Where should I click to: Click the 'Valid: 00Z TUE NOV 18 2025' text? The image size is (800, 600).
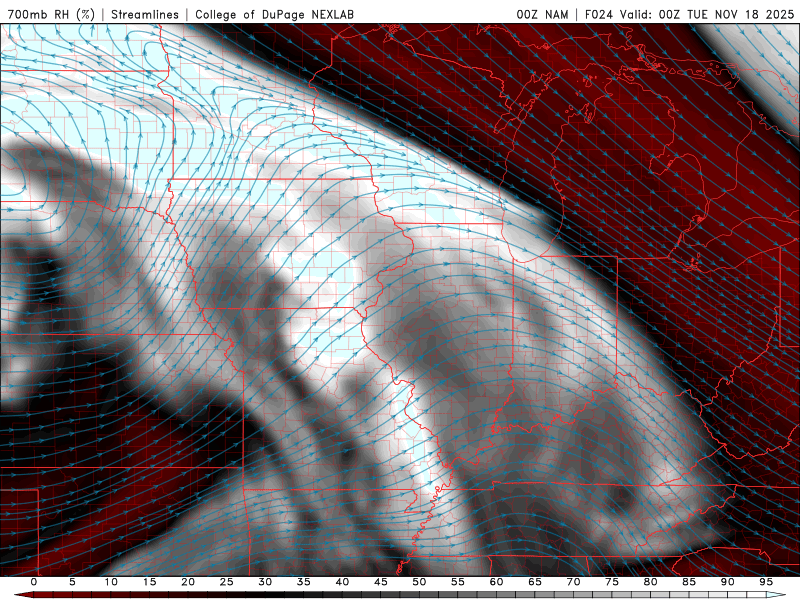[708, 14]
